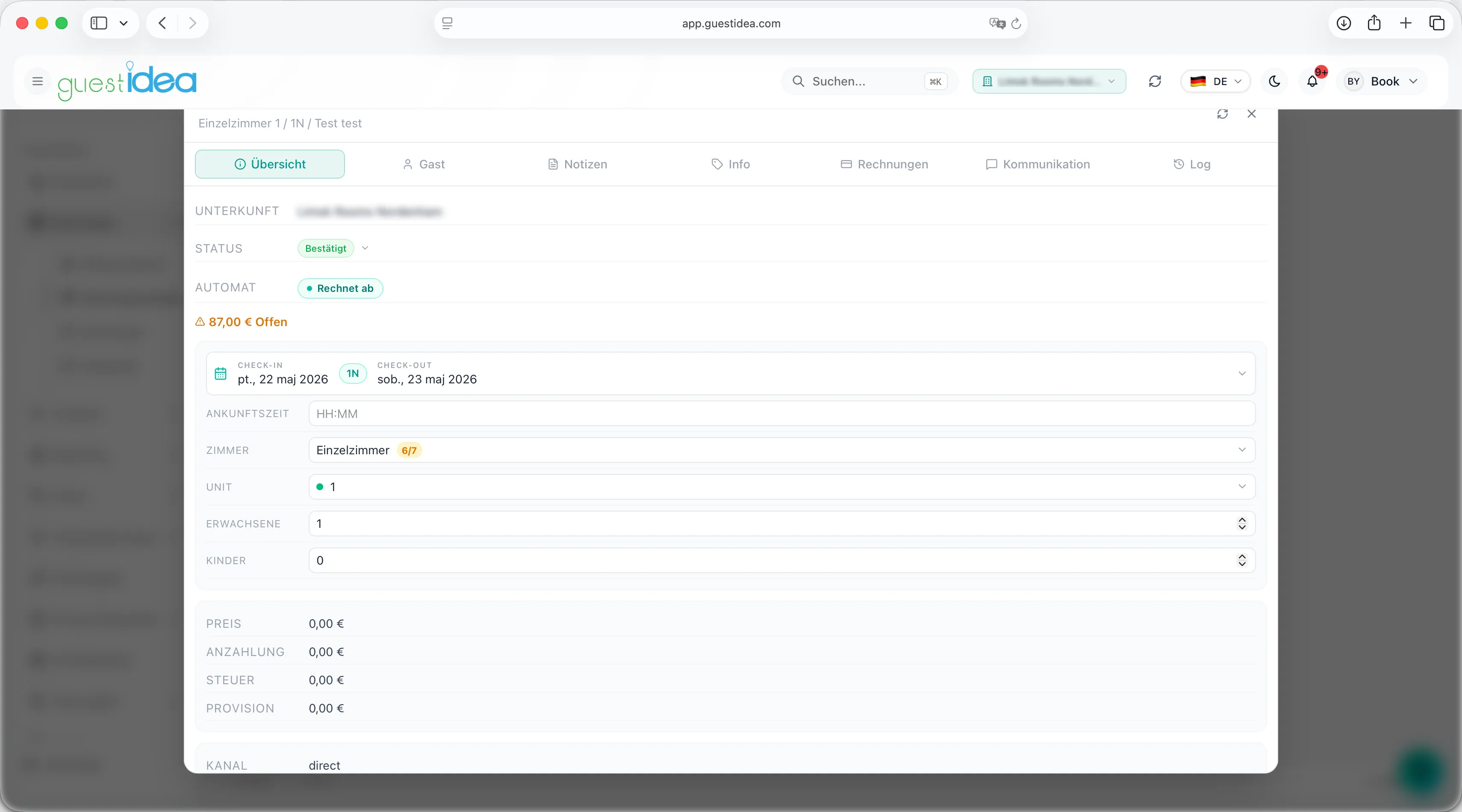Click the check-out date sob., 23 maj 2026
This screenshot has width=1462, height=812.
click(427, 379)
